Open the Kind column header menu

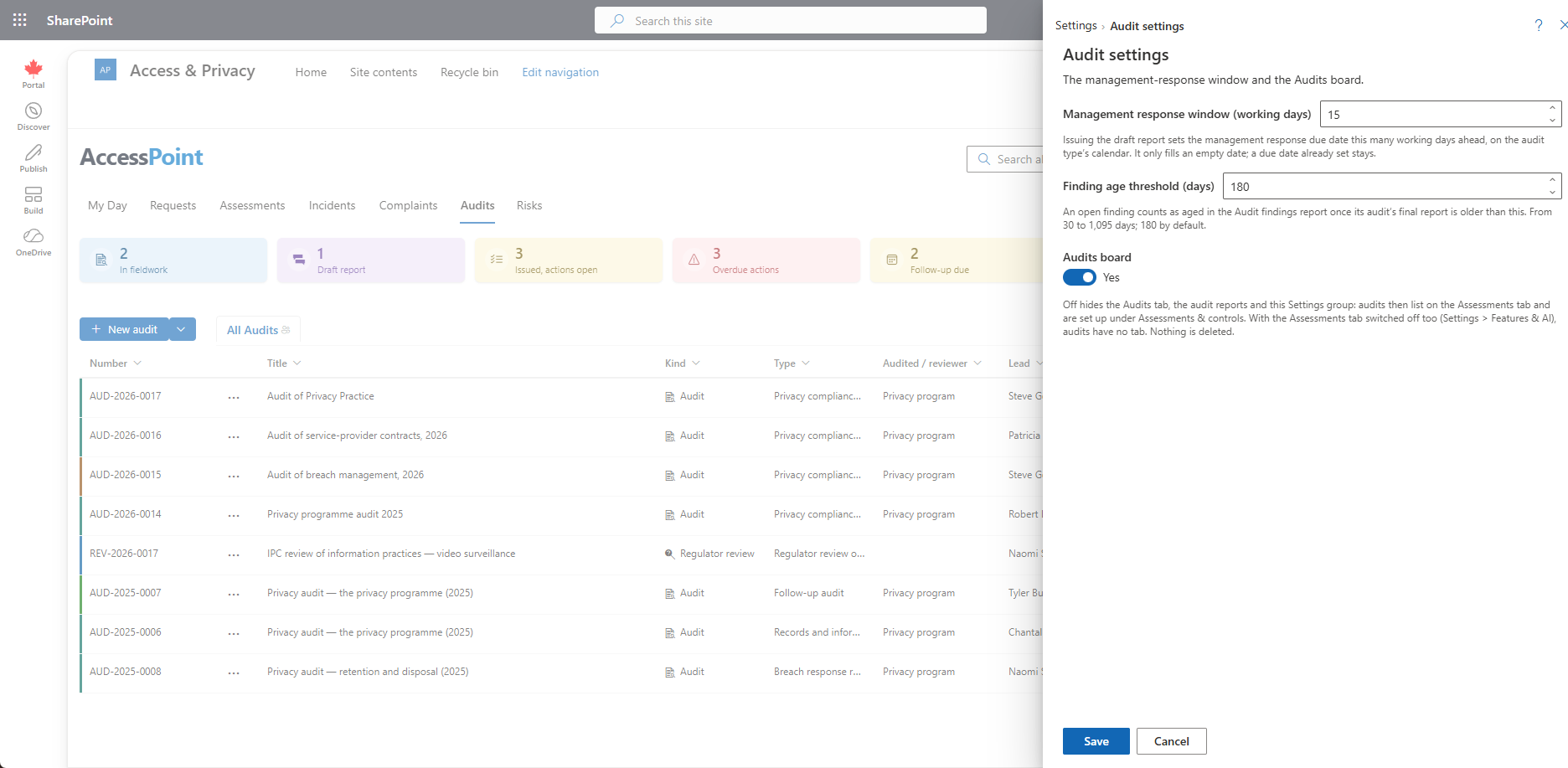(682, 363)
